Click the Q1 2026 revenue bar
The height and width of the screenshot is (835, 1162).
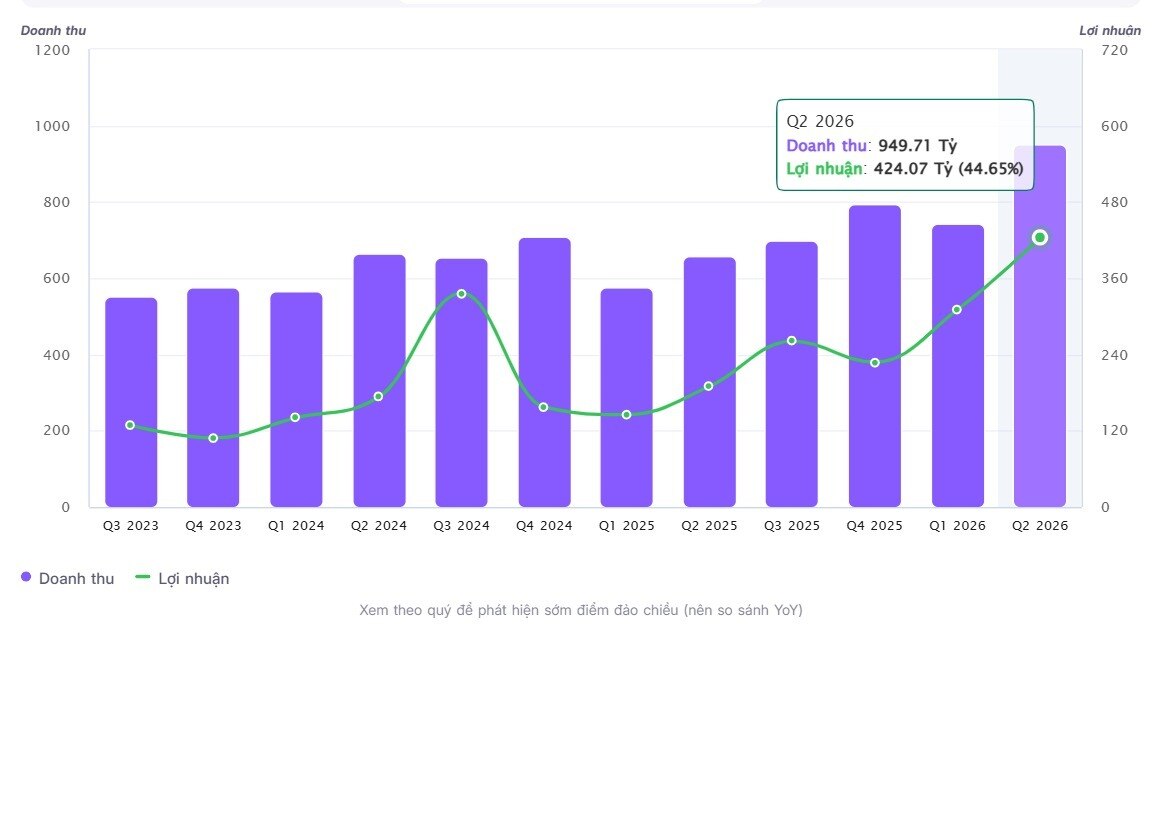click(x=958, y=366)
